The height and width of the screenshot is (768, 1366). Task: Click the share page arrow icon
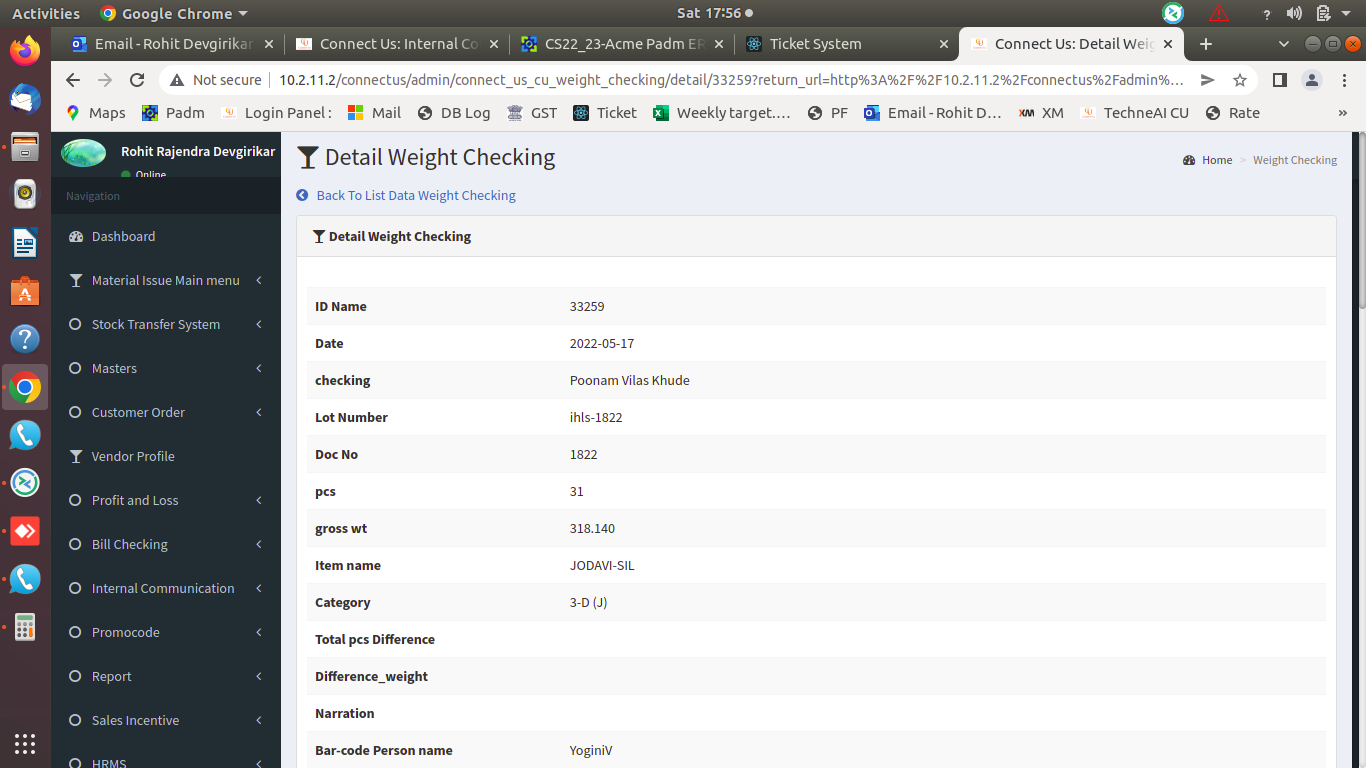[x=1208, y=80]
